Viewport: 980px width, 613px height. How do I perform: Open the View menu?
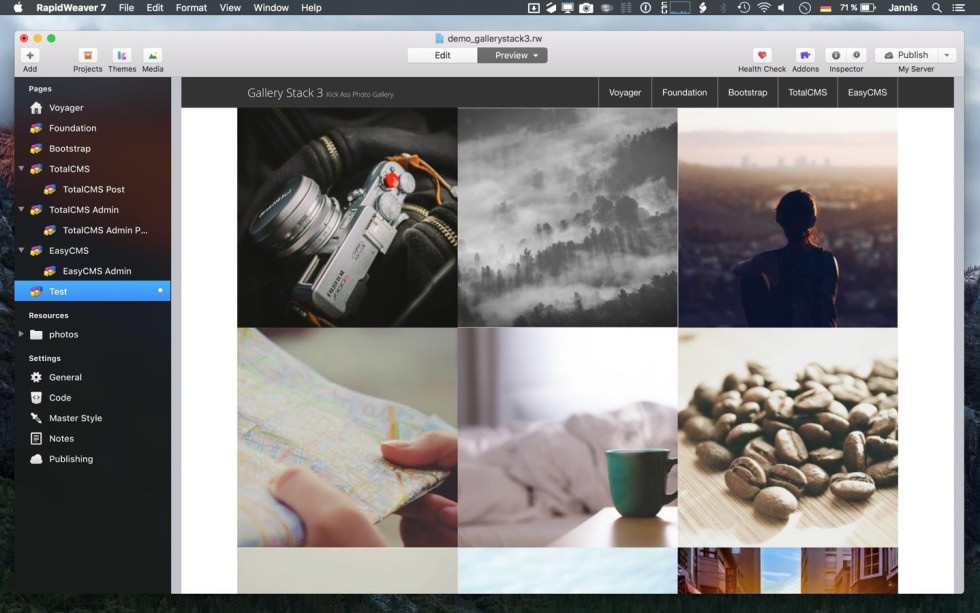pos(230,7)
